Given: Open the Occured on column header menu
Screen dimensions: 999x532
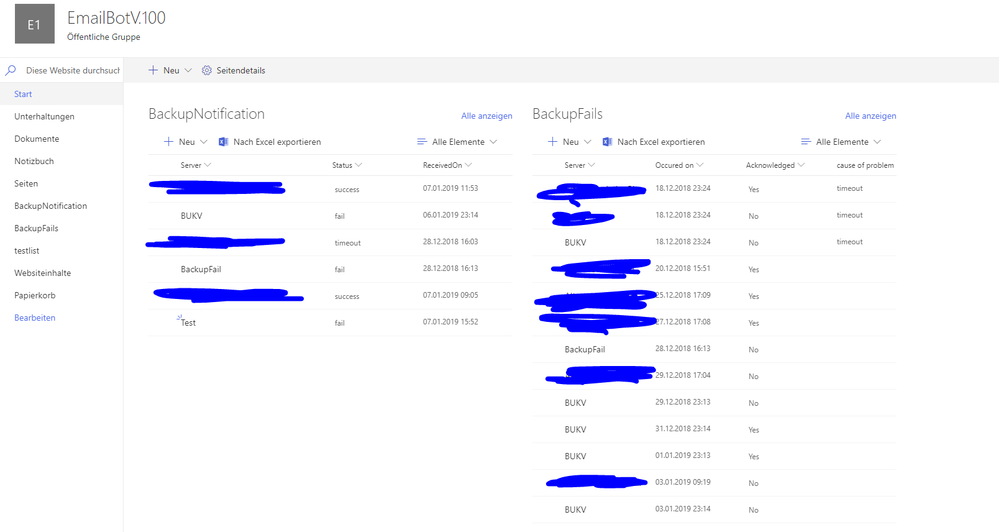Looking at the screenshot, I should click(x=679, y=165).
